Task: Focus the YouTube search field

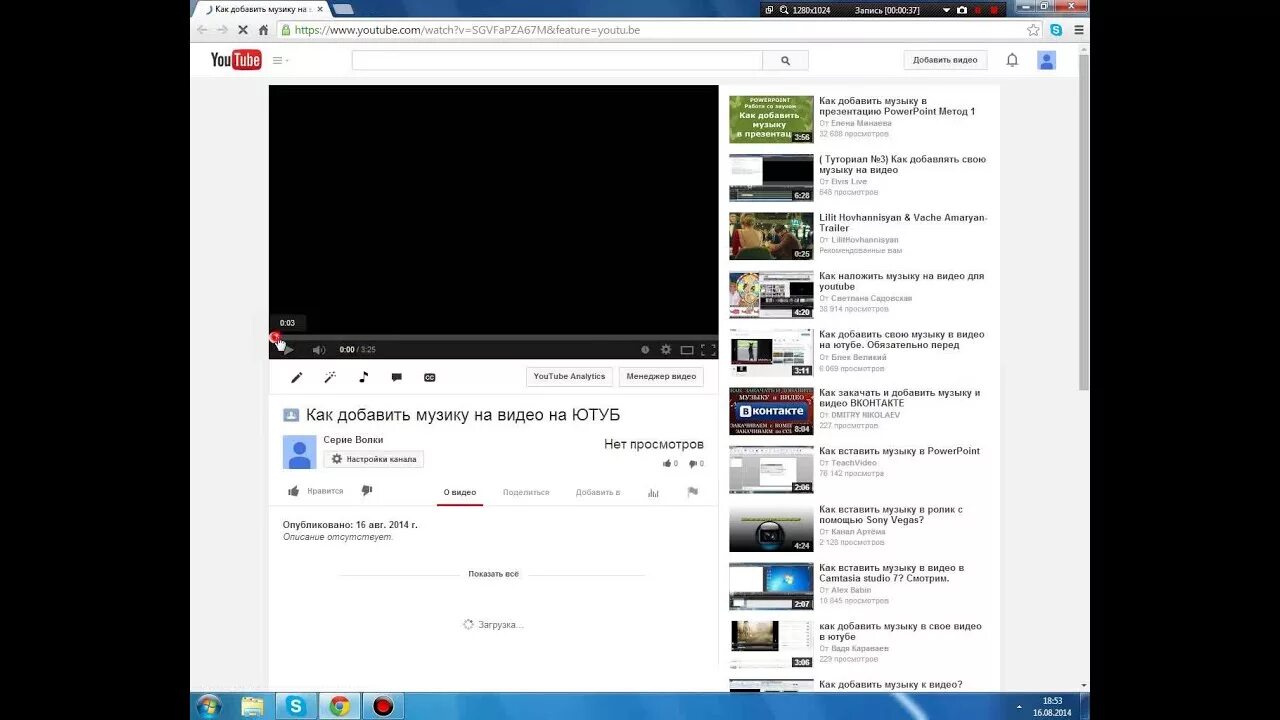Action: coord(557,60)
